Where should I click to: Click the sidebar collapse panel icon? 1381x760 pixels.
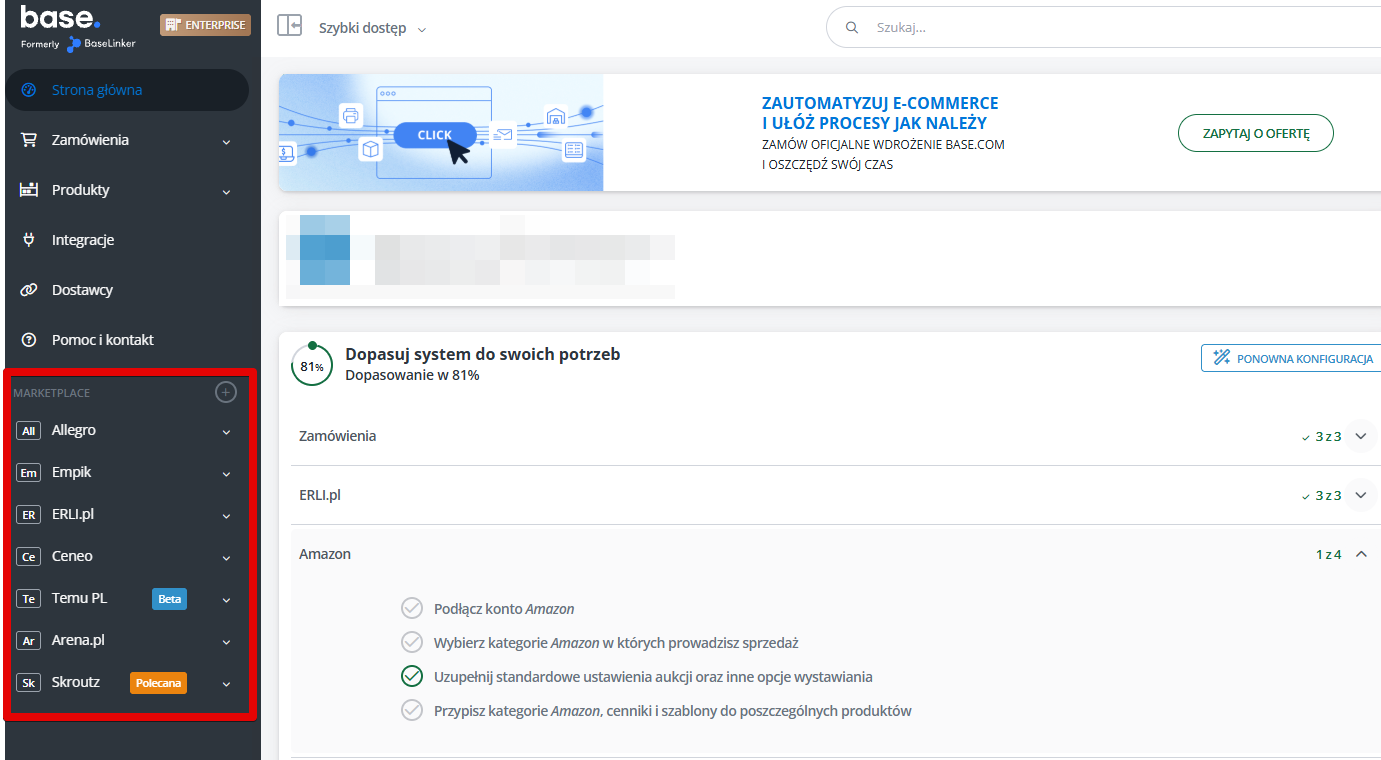(289, 26)
